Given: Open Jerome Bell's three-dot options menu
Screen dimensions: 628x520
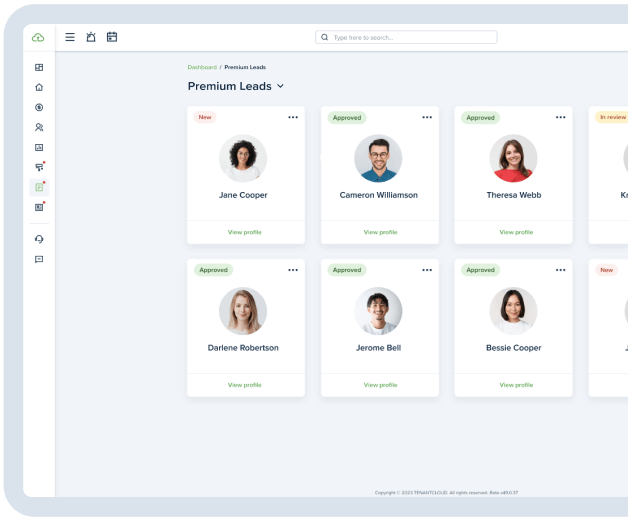Looking at the screenshot, I should coord(427,270).
